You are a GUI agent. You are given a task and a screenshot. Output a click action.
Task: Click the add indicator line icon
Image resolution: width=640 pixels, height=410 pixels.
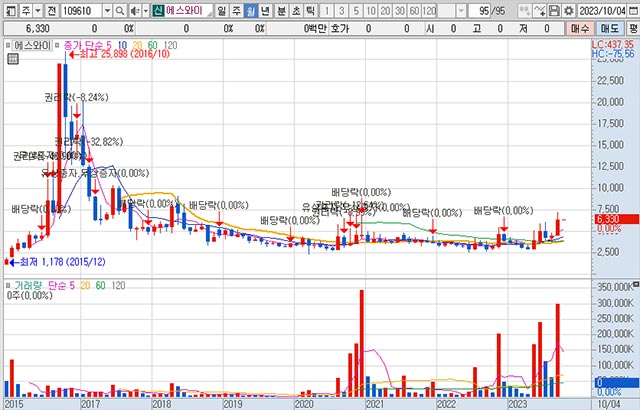tap(540, 11)
